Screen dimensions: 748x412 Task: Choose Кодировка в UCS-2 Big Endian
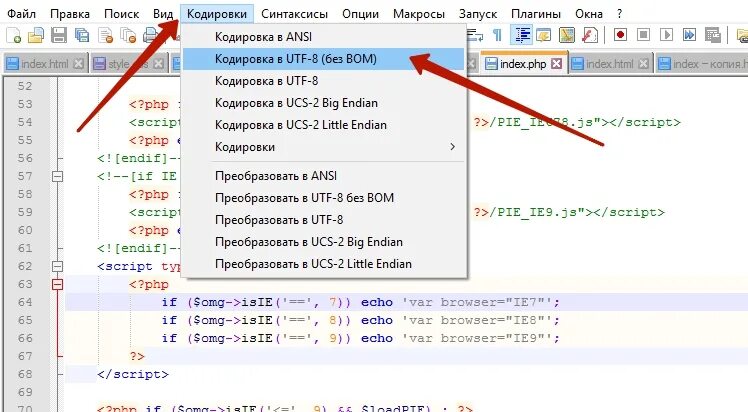tap(323, 103)
